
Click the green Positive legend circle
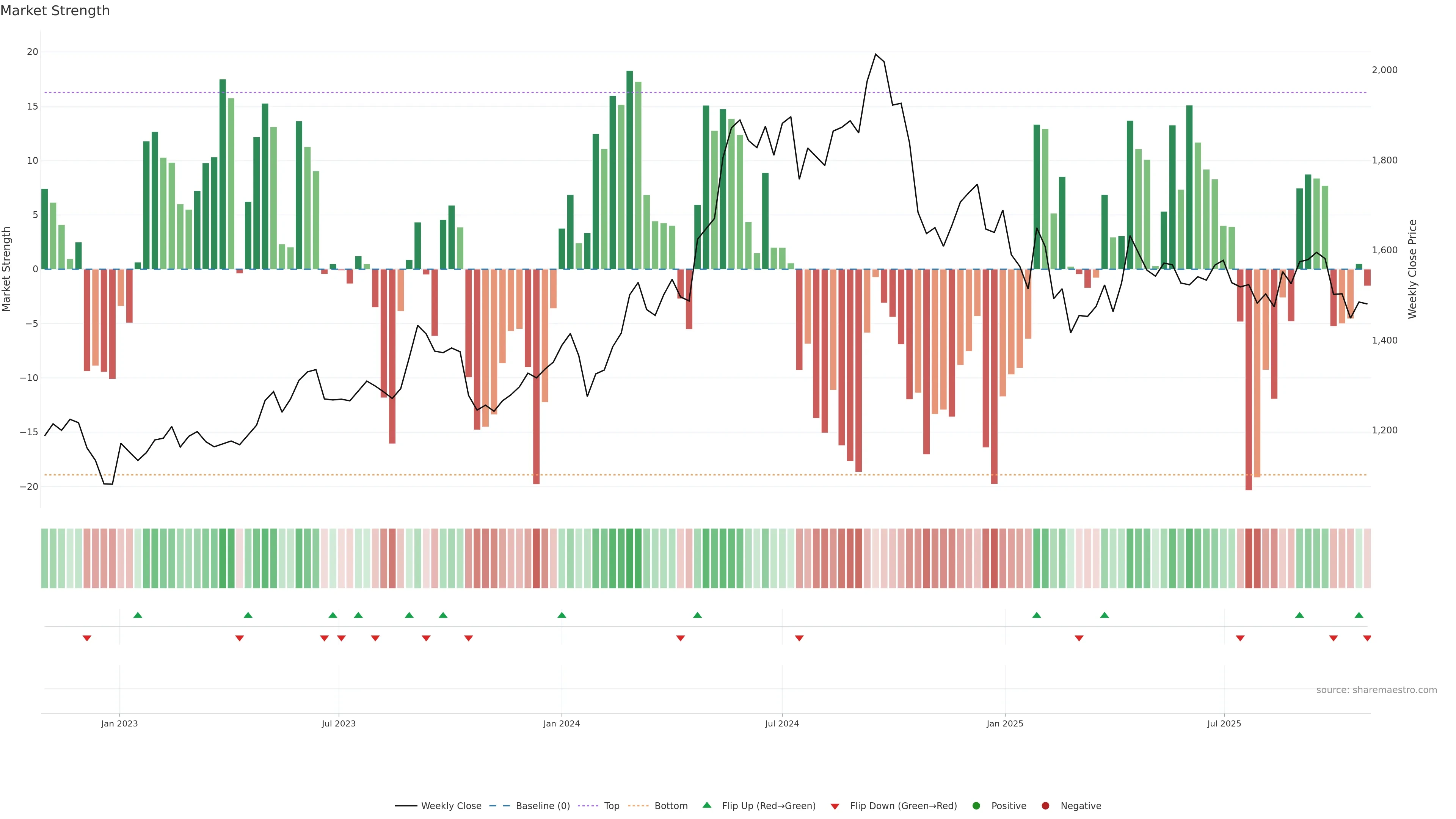pyautogui.click(x=976, y=806)
